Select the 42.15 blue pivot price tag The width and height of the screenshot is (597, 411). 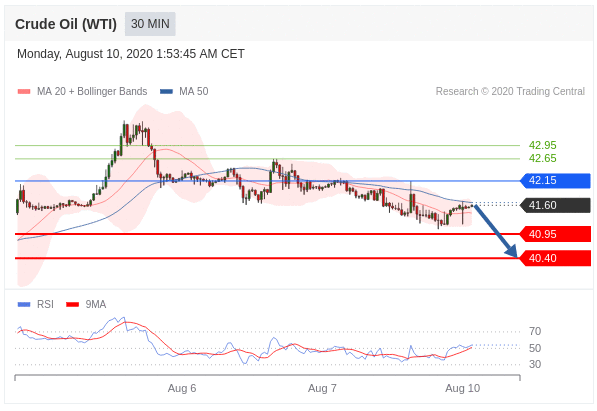coord(555,181)
